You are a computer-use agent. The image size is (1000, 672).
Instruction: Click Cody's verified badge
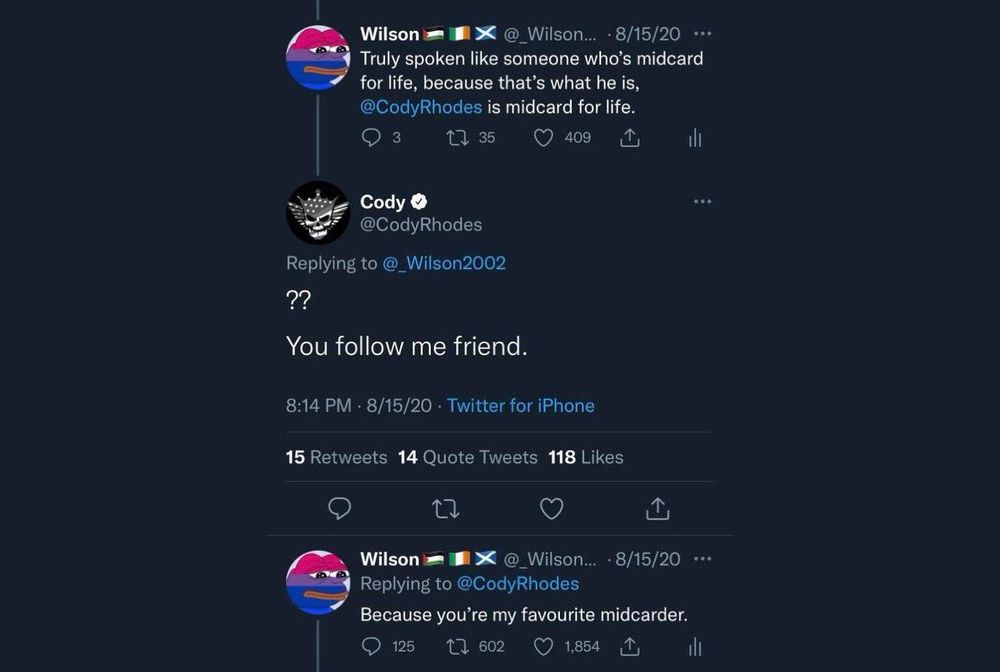[419, 201]
